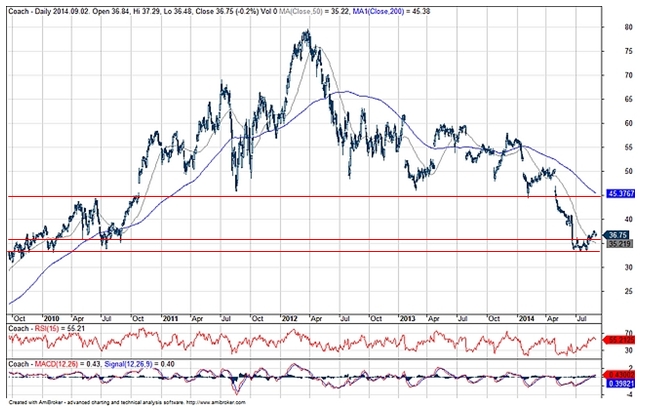645x408 pixels.
Task: Click the Oct label preceding 2011
Action: coord(138,319)
